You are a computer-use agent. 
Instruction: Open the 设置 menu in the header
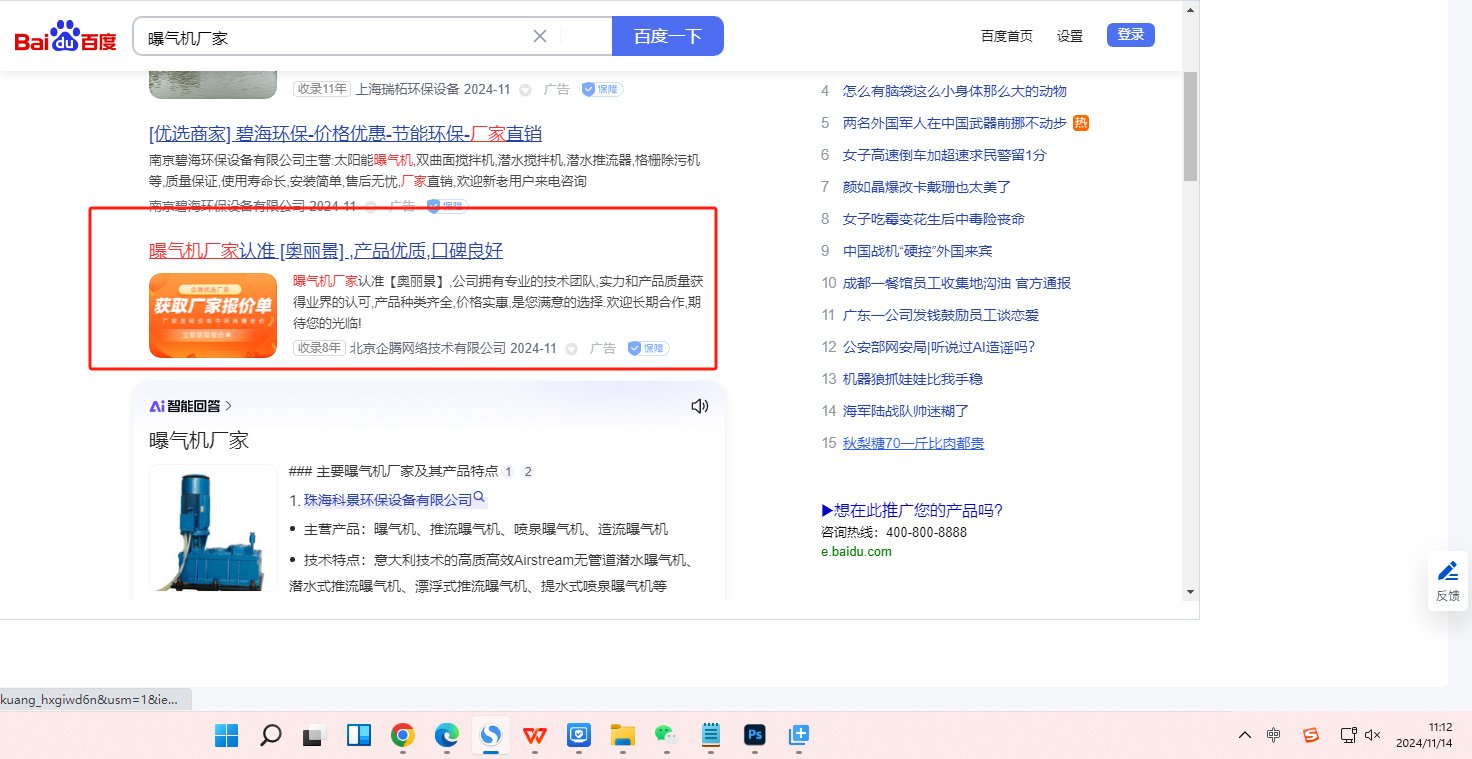pyautogui.click(x=1070, y=36)
